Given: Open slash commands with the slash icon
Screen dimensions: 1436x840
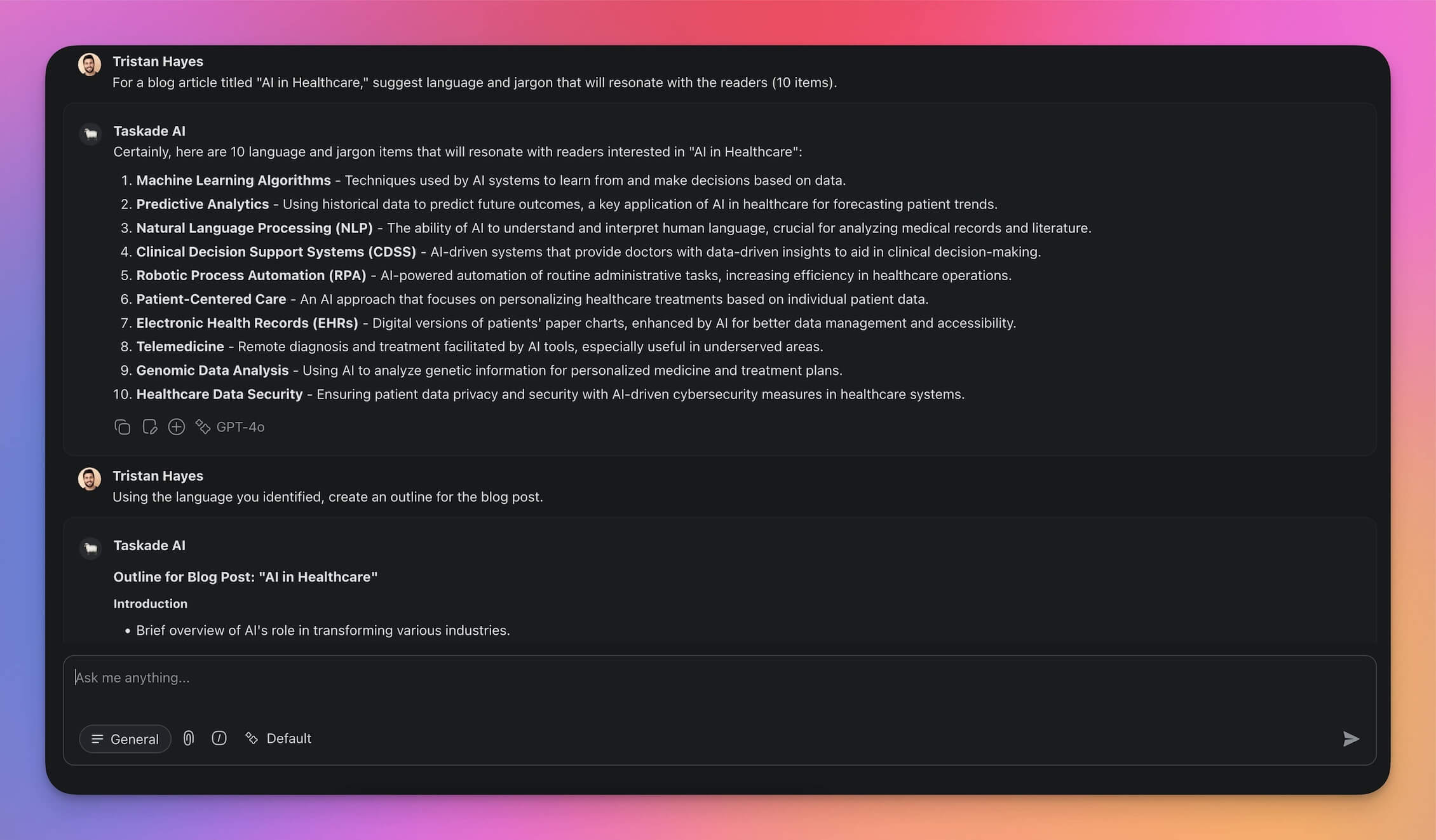Looking at the screenshot, I should (219, 738).
